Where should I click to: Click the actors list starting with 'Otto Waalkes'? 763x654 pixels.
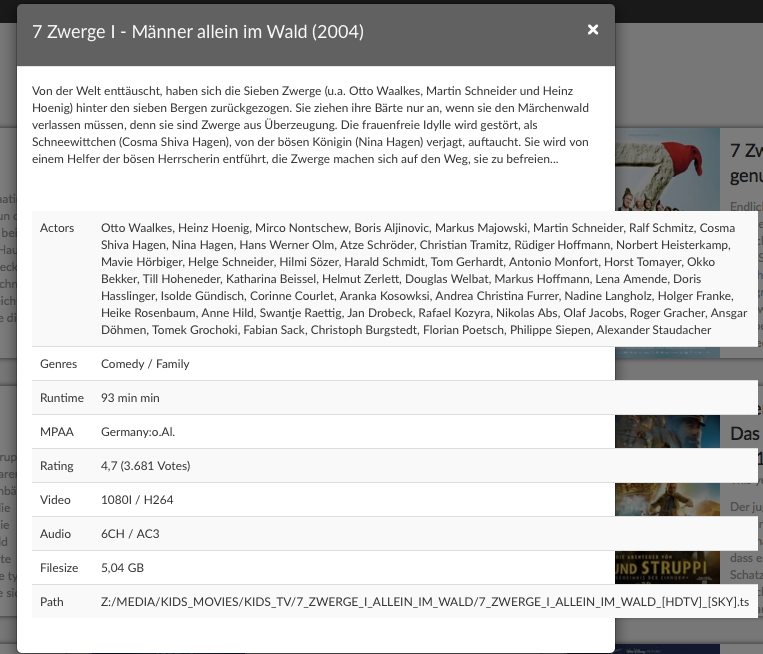[424, 279]
